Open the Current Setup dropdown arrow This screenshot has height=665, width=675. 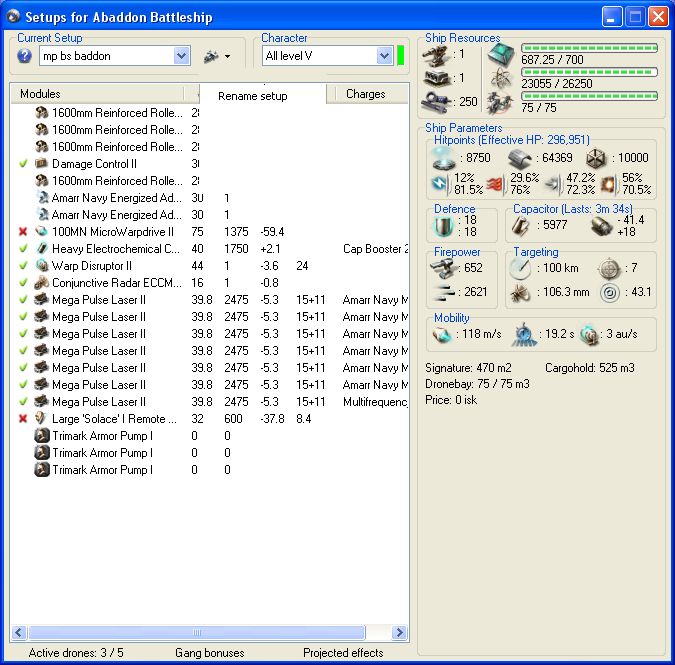tap(182, 56)
